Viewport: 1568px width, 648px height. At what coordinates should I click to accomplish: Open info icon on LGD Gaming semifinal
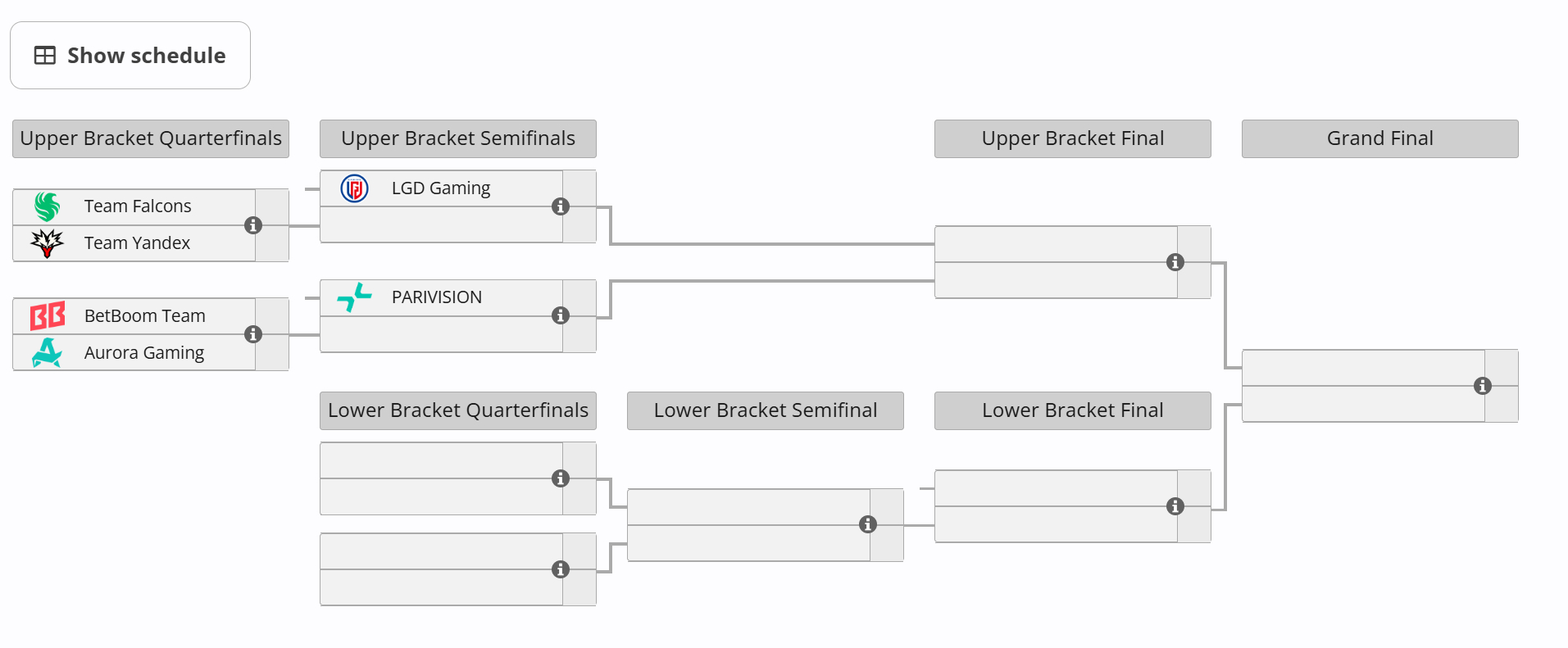pyautogui.click(x=561, y=206)
